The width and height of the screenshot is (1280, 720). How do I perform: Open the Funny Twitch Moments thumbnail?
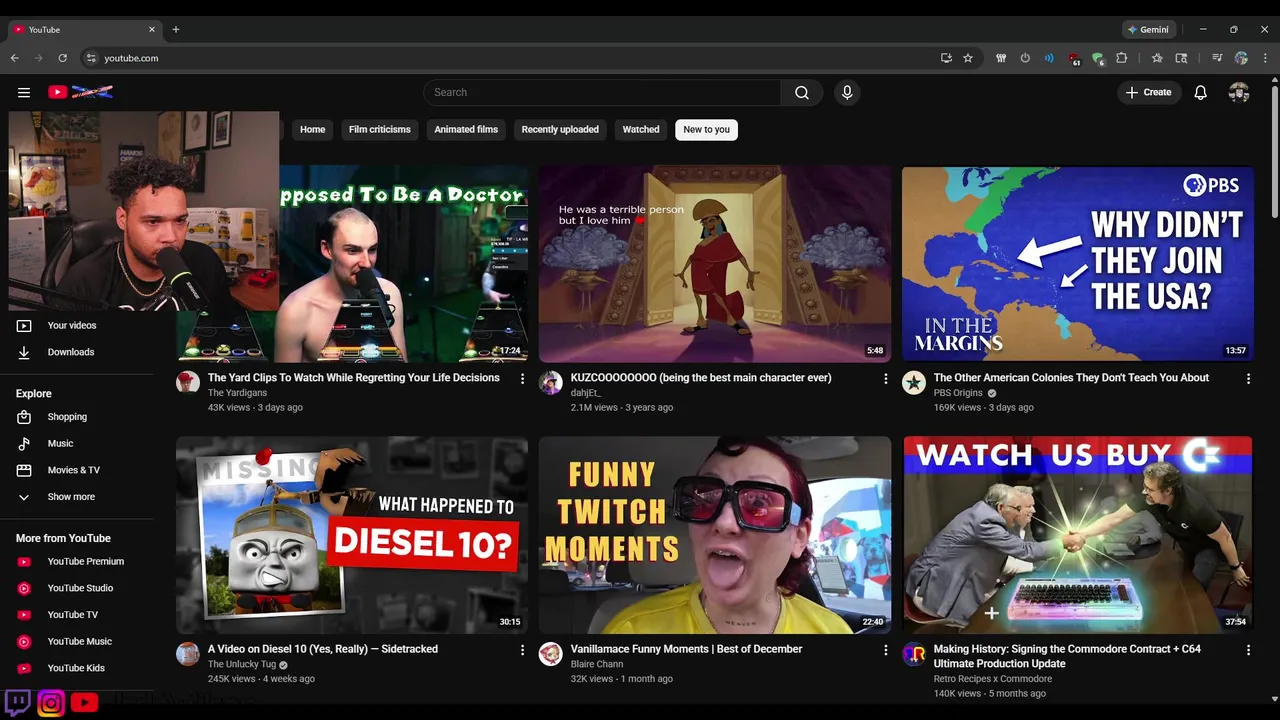[x=715, y=535]
